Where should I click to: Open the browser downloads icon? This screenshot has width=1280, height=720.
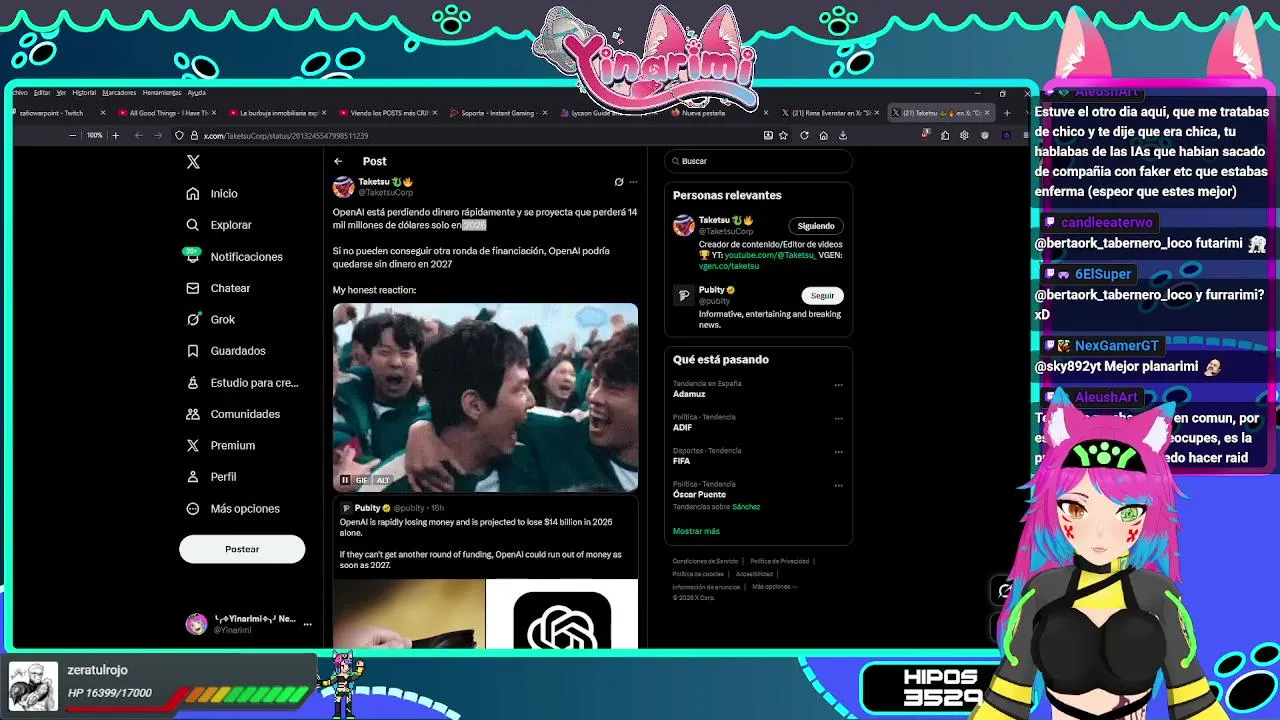[x=843, y=135]
